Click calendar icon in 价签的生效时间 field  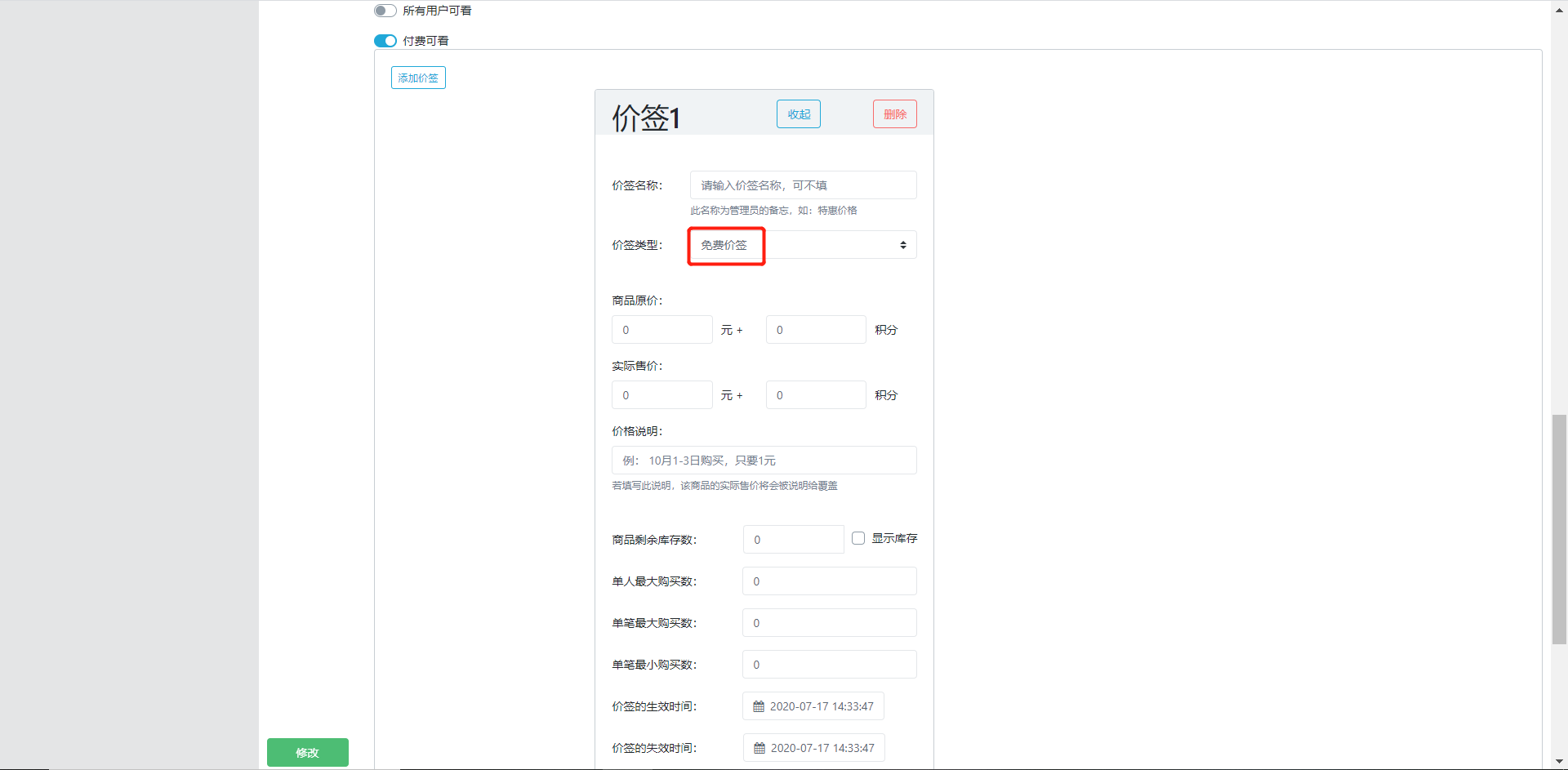pos(759,706)
